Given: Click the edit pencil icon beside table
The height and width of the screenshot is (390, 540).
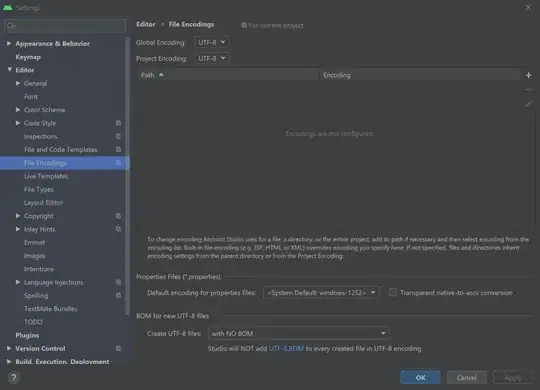Looking at the screenshot, I should click(528, 104).
